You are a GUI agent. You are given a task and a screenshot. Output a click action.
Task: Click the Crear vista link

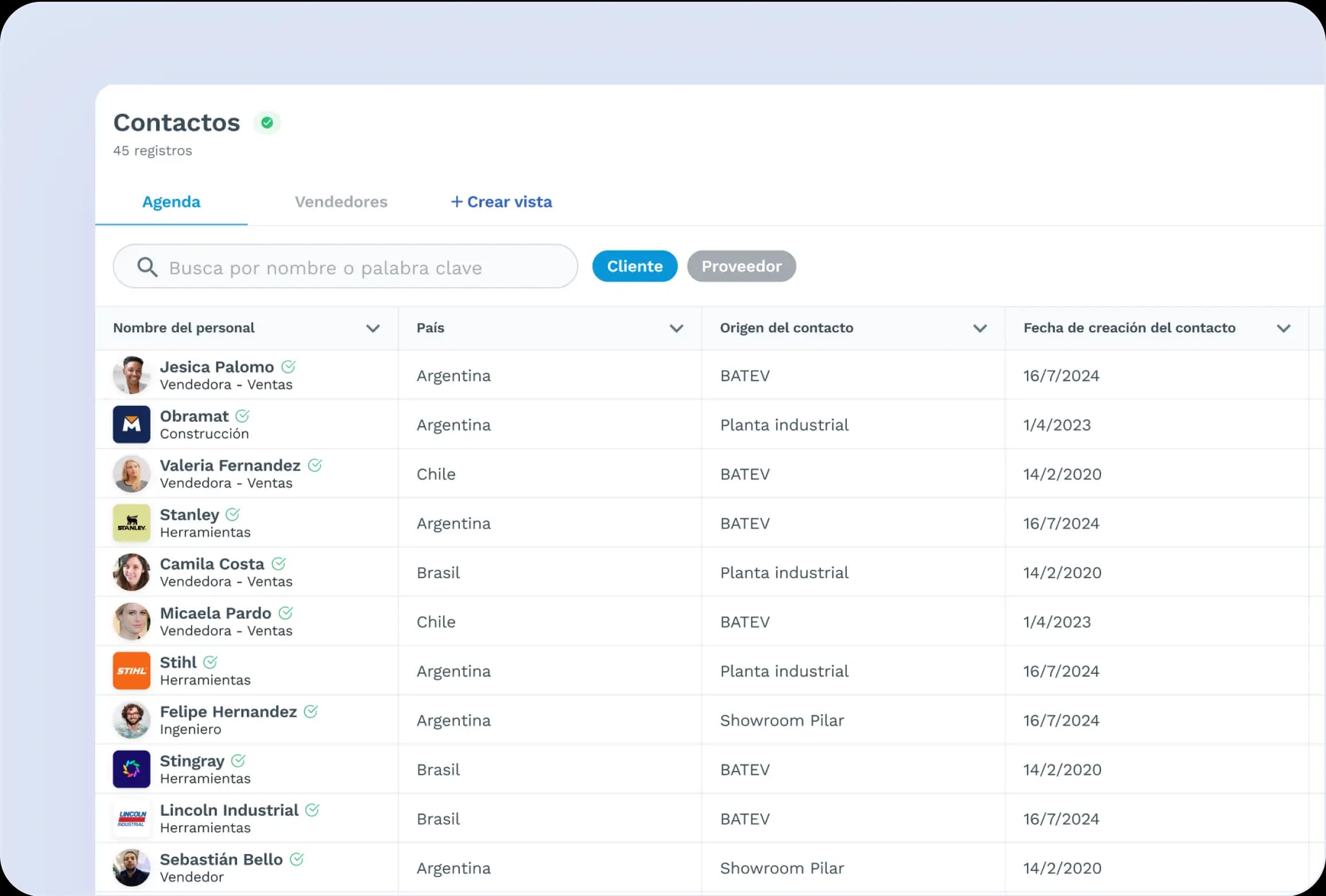tap(501, 202)
